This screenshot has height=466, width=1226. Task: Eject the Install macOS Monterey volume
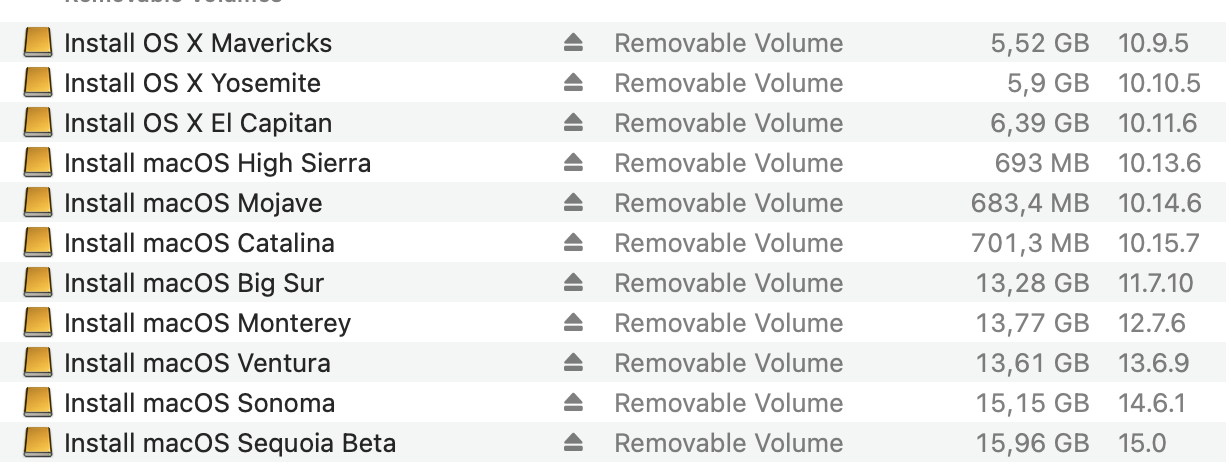(572, 323)
